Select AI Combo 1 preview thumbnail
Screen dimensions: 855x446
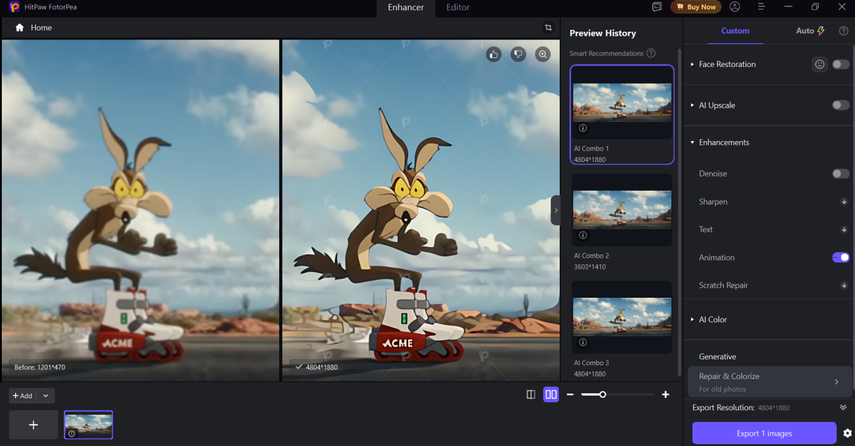622,103
